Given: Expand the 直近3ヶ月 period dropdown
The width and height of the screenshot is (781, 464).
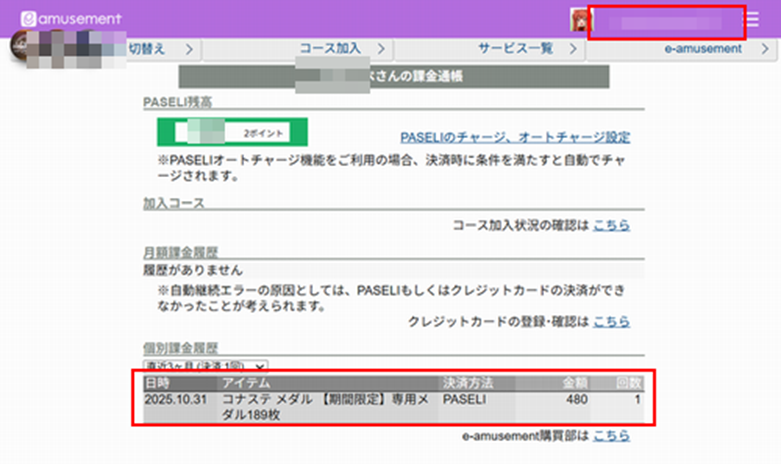Looking at the screenshot, I should (x=205, y=367).
